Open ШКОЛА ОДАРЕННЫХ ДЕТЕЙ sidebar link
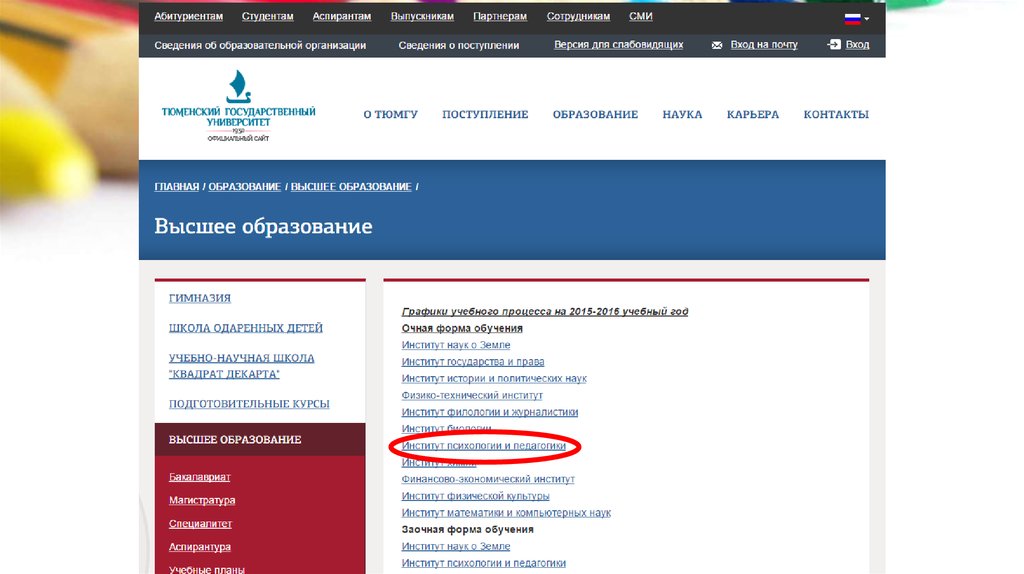 [x=245, y=328]
